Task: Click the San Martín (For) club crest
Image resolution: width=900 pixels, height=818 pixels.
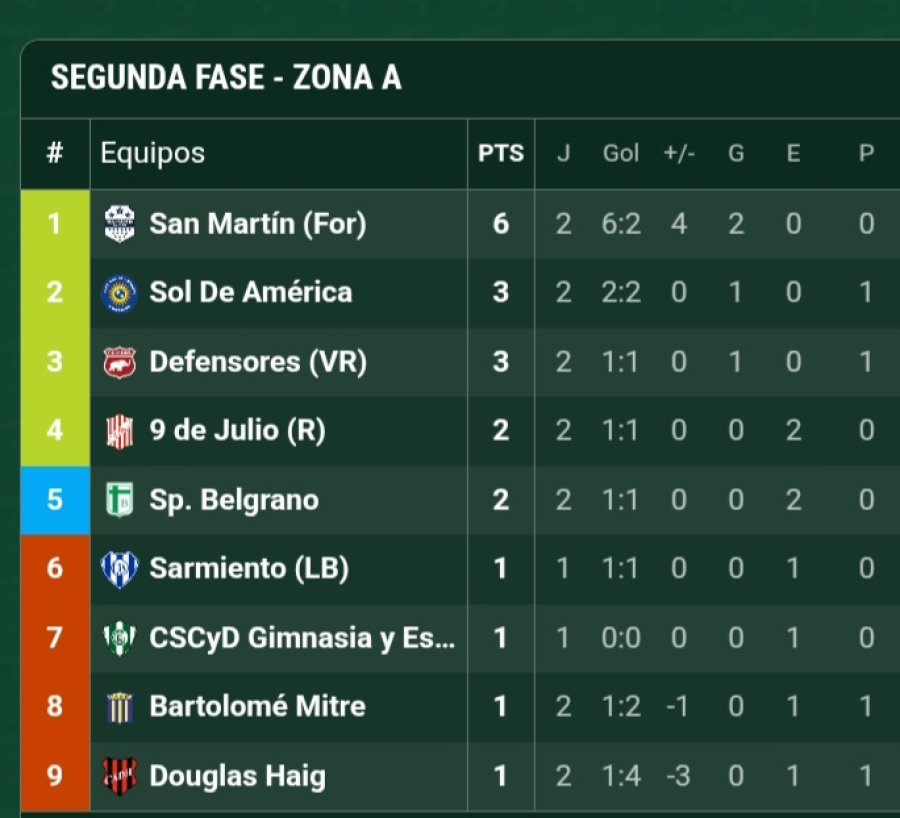Action: (x=119, y=223)
